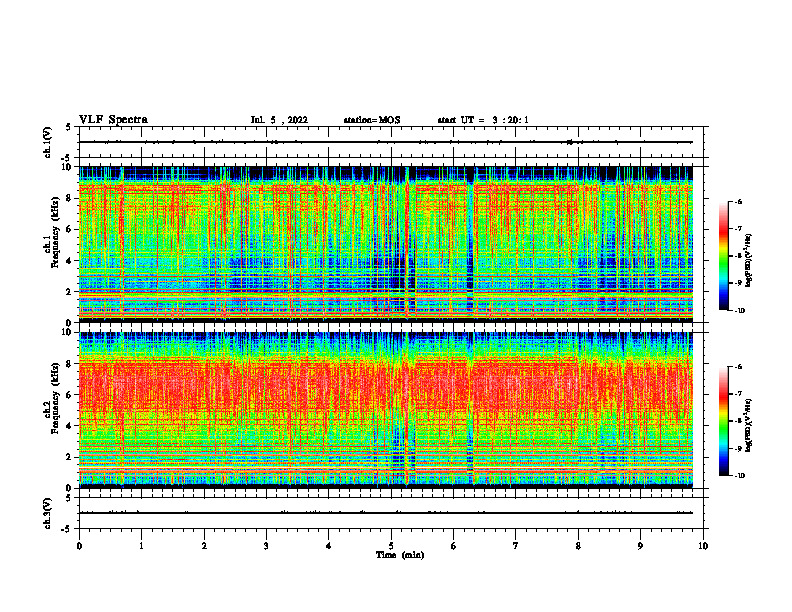Click the time axis tick label "5"

point(391,546)
